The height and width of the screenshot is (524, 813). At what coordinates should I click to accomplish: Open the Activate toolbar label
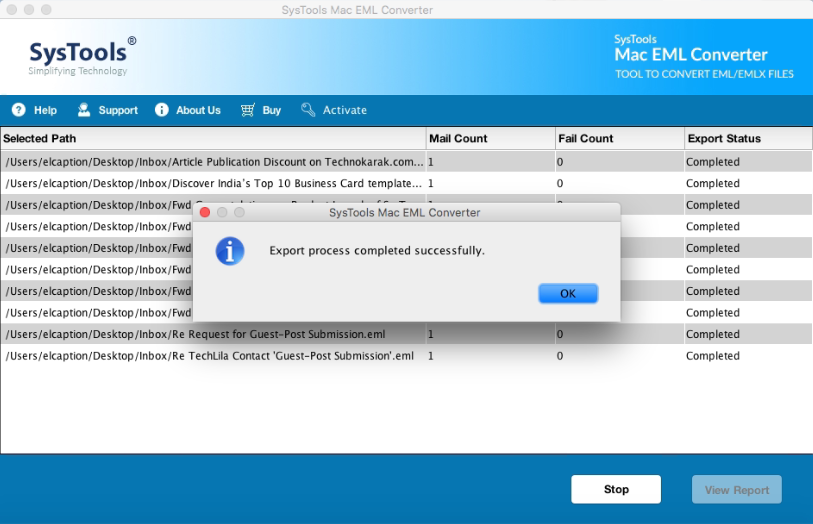coord(344,110)
